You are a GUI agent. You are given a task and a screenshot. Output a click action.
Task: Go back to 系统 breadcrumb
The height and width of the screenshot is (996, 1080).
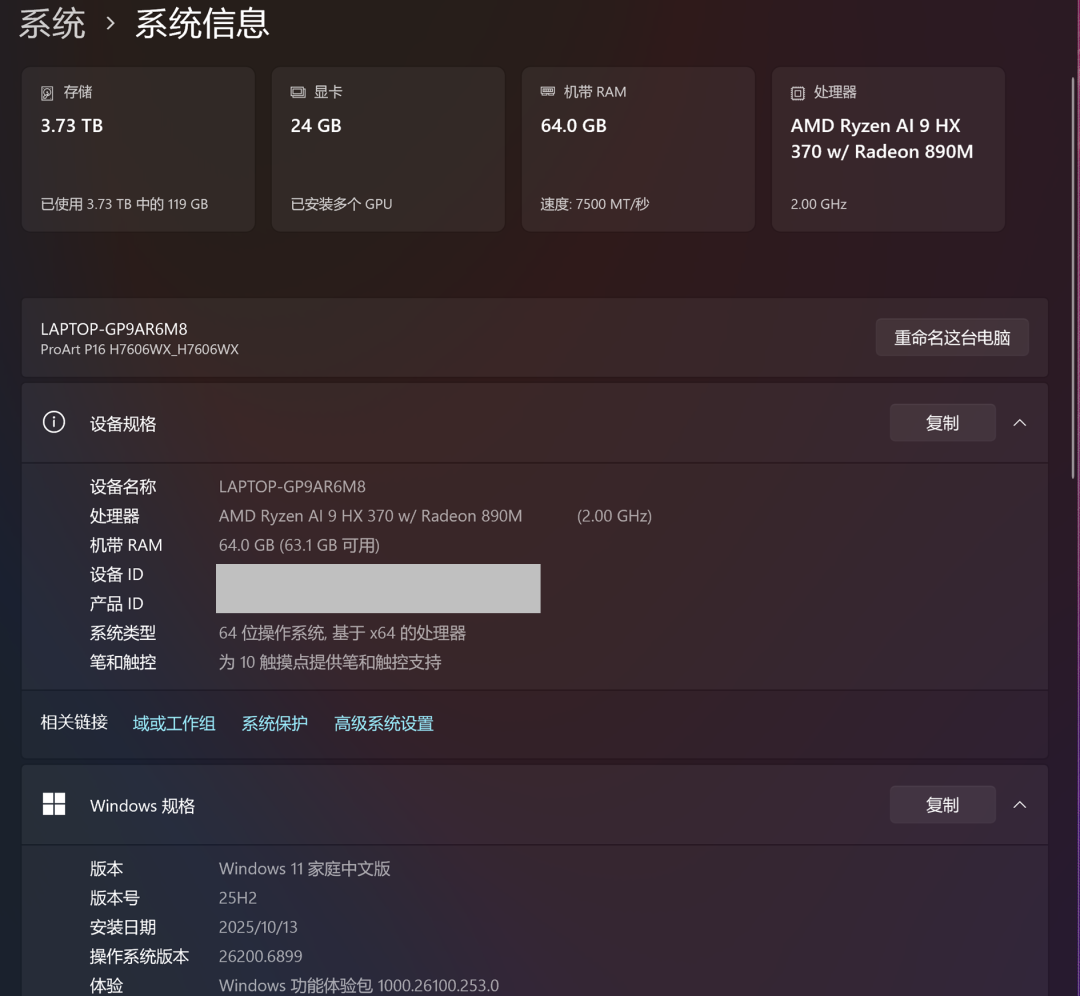(52, 24)
